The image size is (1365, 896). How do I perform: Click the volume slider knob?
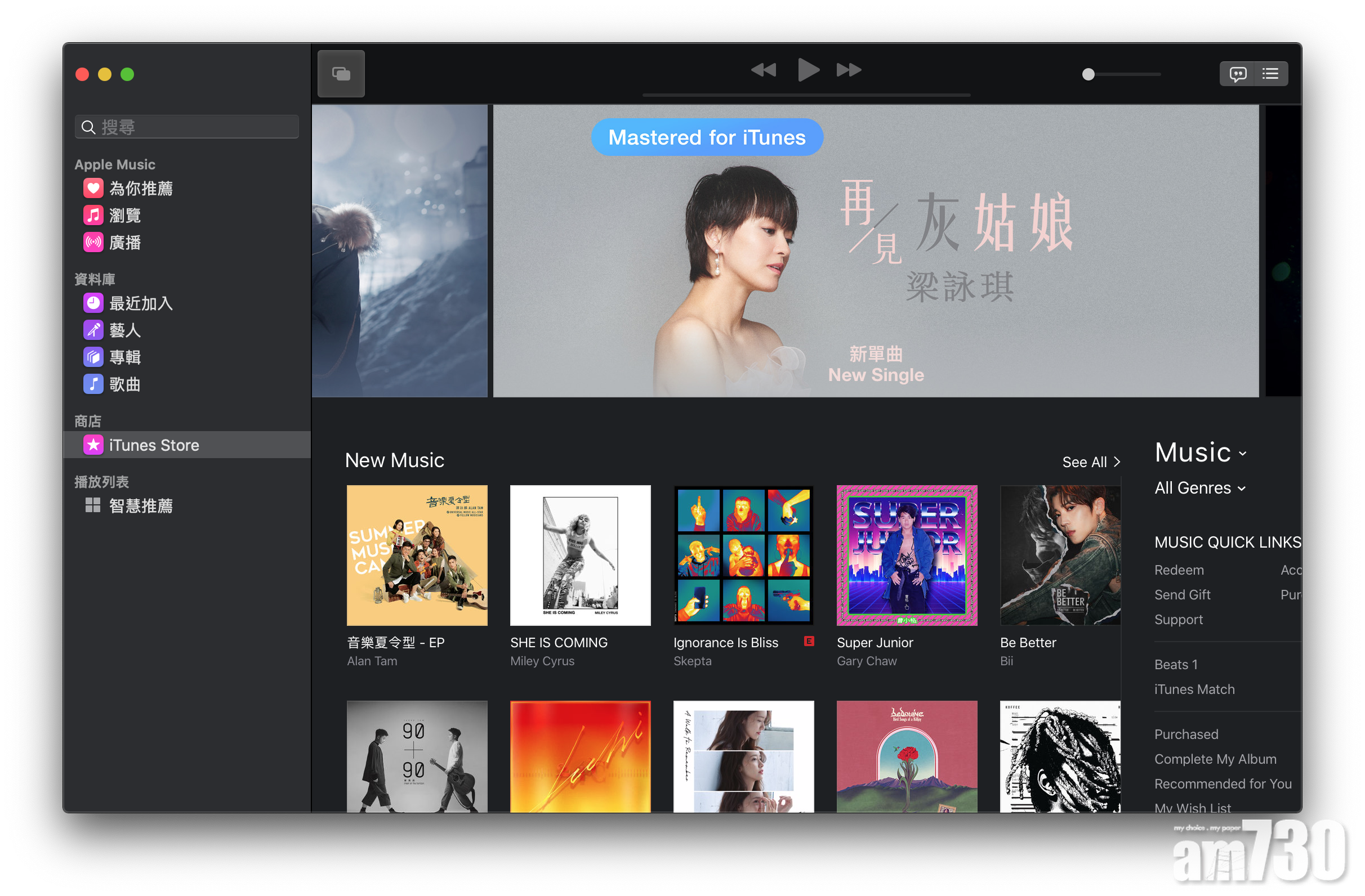tap(1088, 74)
